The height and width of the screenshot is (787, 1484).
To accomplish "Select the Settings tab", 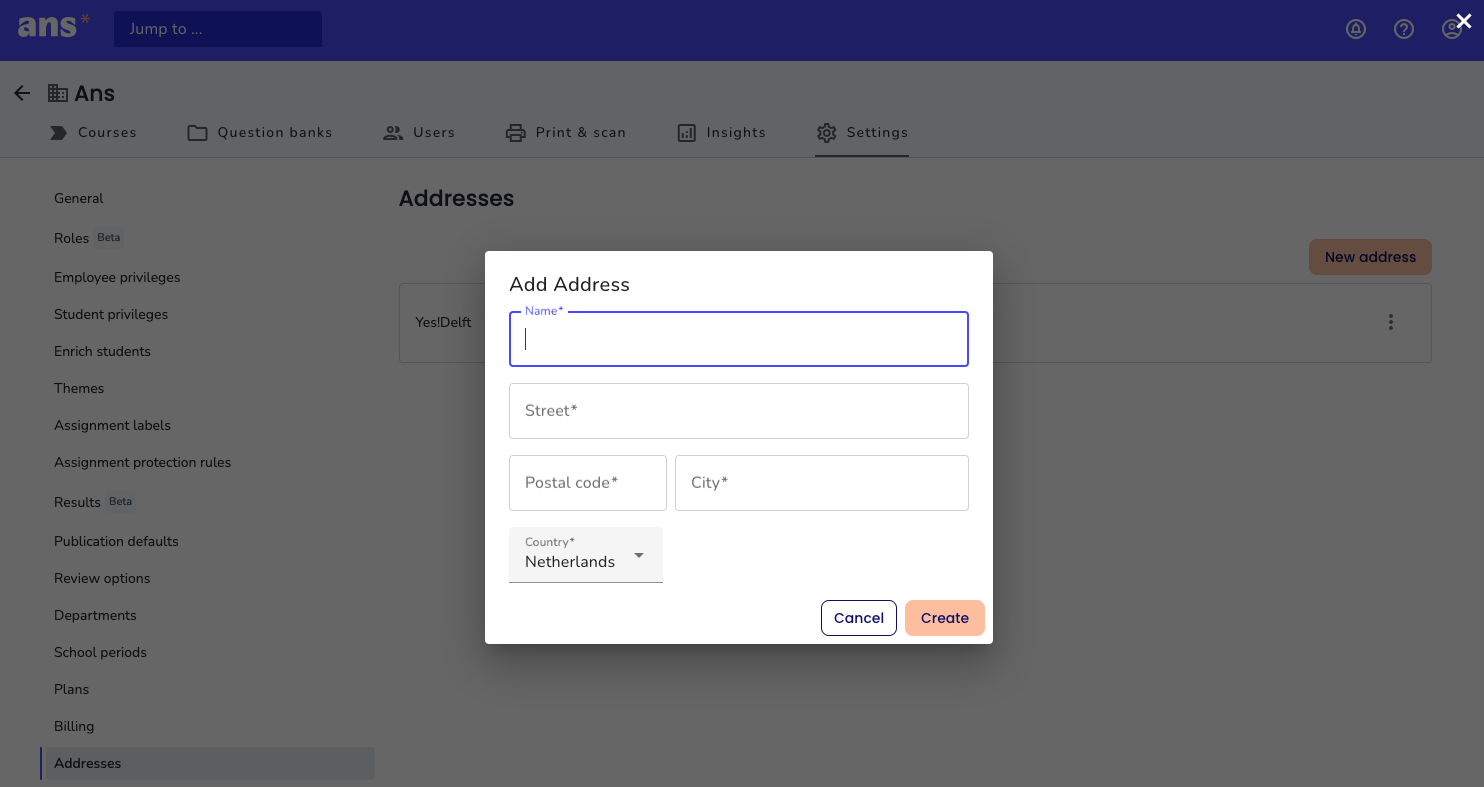I will (x=862, y=132).
